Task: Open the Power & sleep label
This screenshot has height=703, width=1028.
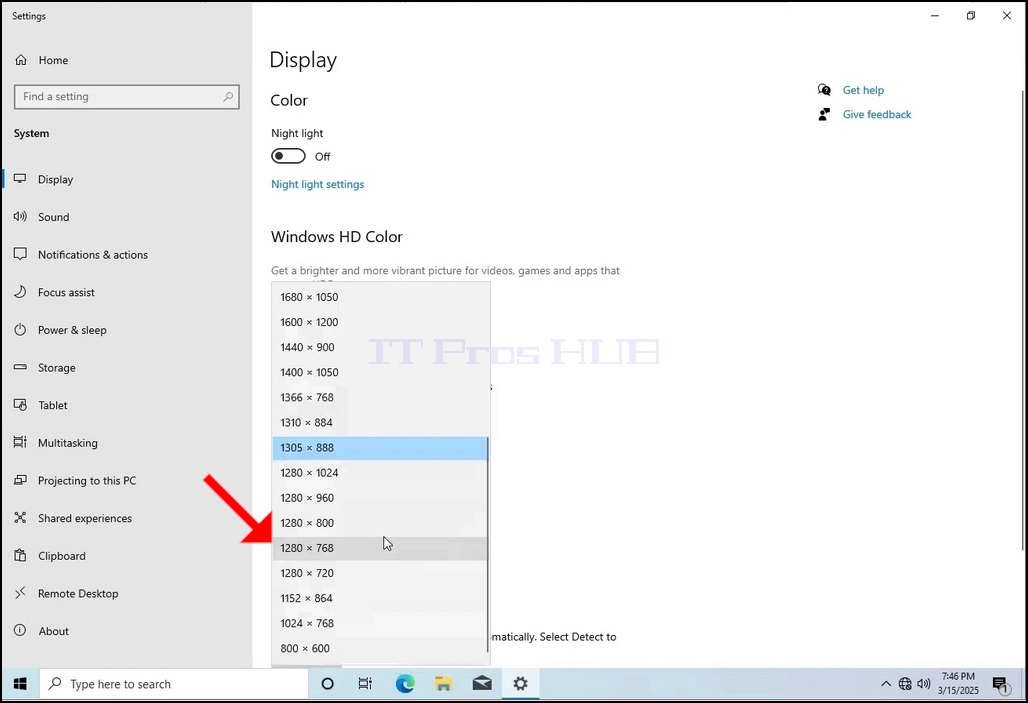Action: 72,330
